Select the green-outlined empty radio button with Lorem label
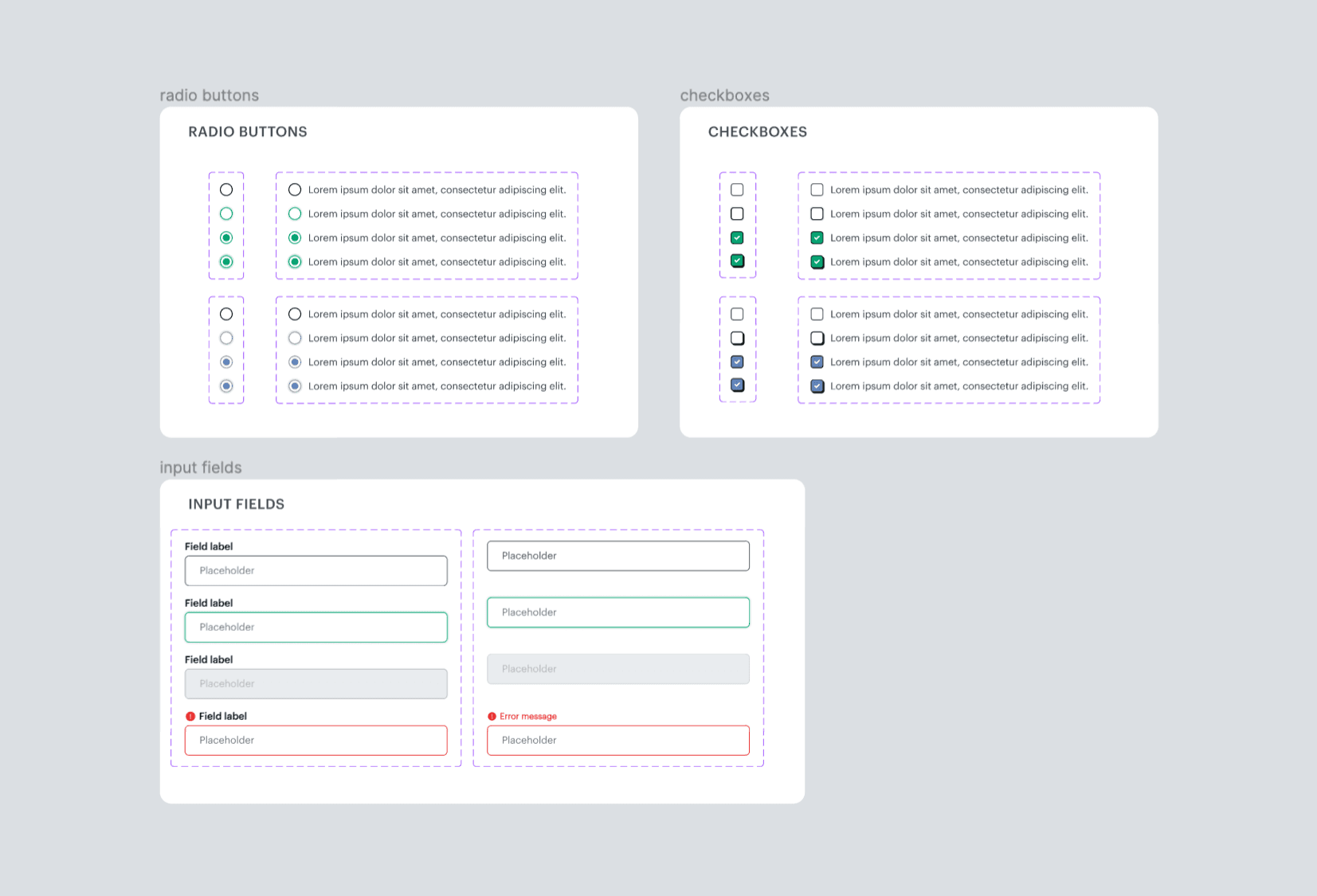 [x=295, y=213]
